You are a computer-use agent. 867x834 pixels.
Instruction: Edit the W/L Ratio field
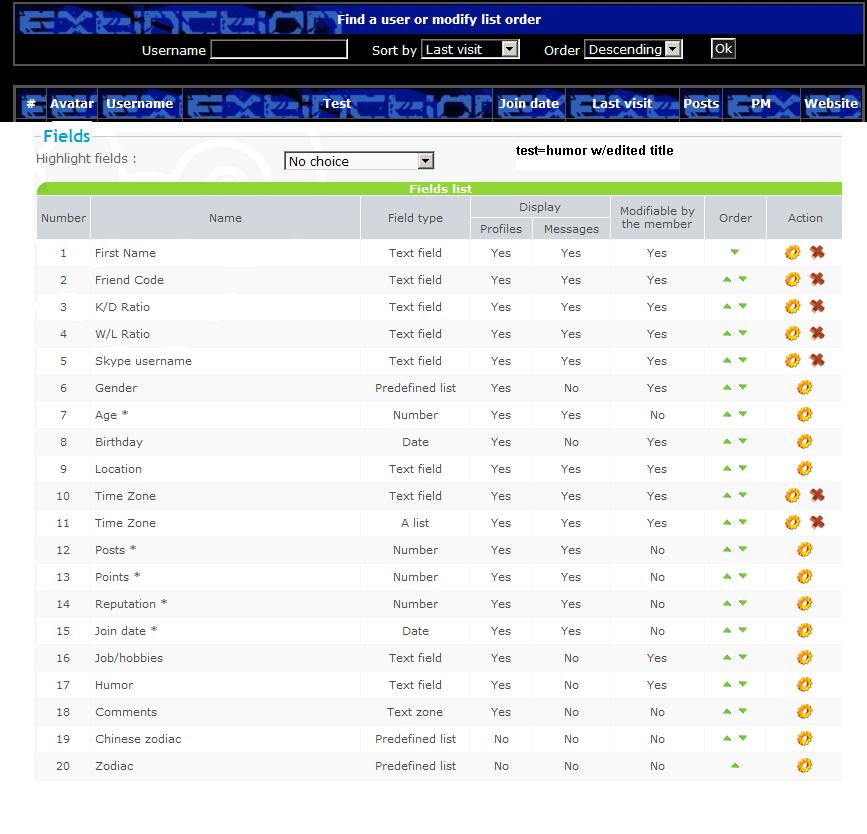[x=792, y=334]
